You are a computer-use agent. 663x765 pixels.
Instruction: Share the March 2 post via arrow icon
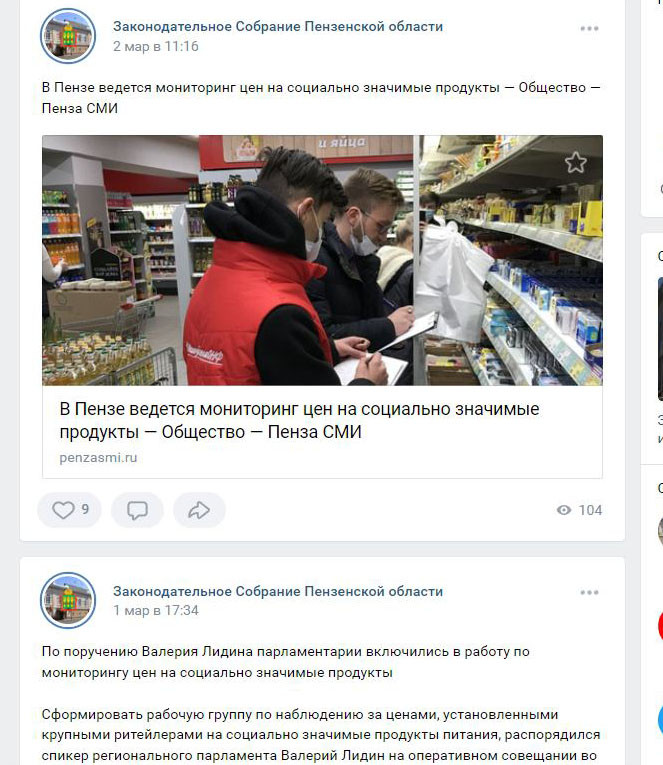[x=199, y=510]
